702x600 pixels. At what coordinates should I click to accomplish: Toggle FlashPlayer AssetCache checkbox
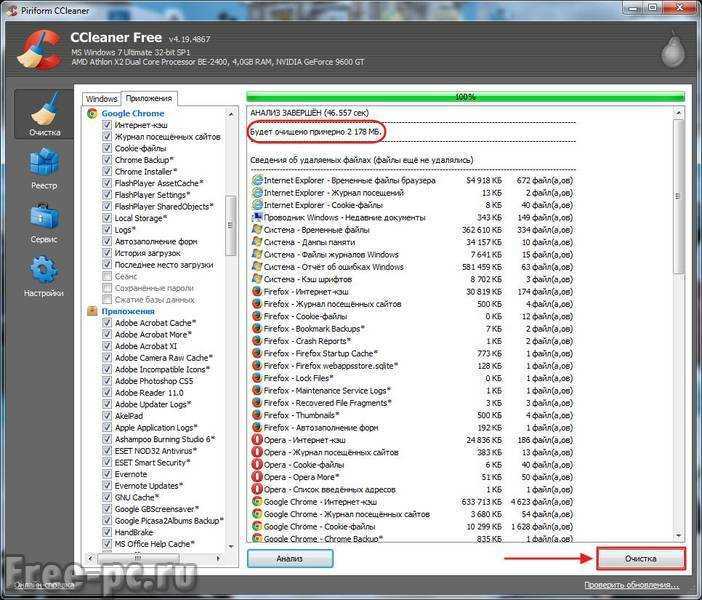[x=107, y=183]
